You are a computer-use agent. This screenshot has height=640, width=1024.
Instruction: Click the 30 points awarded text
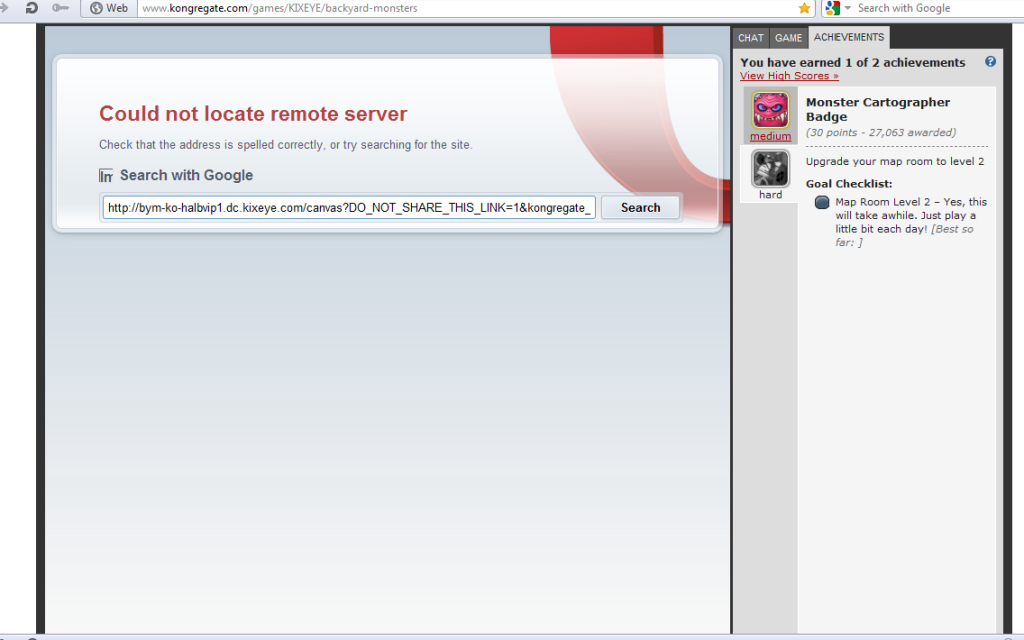tap(880, 133)
